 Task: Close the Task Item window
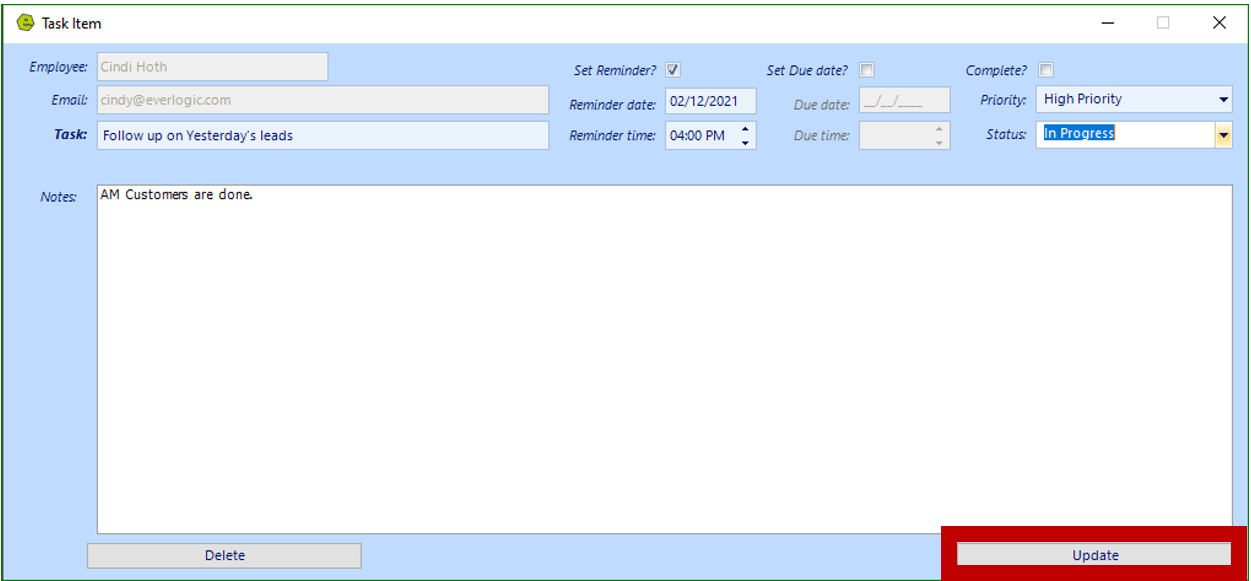click(1219, 23)
